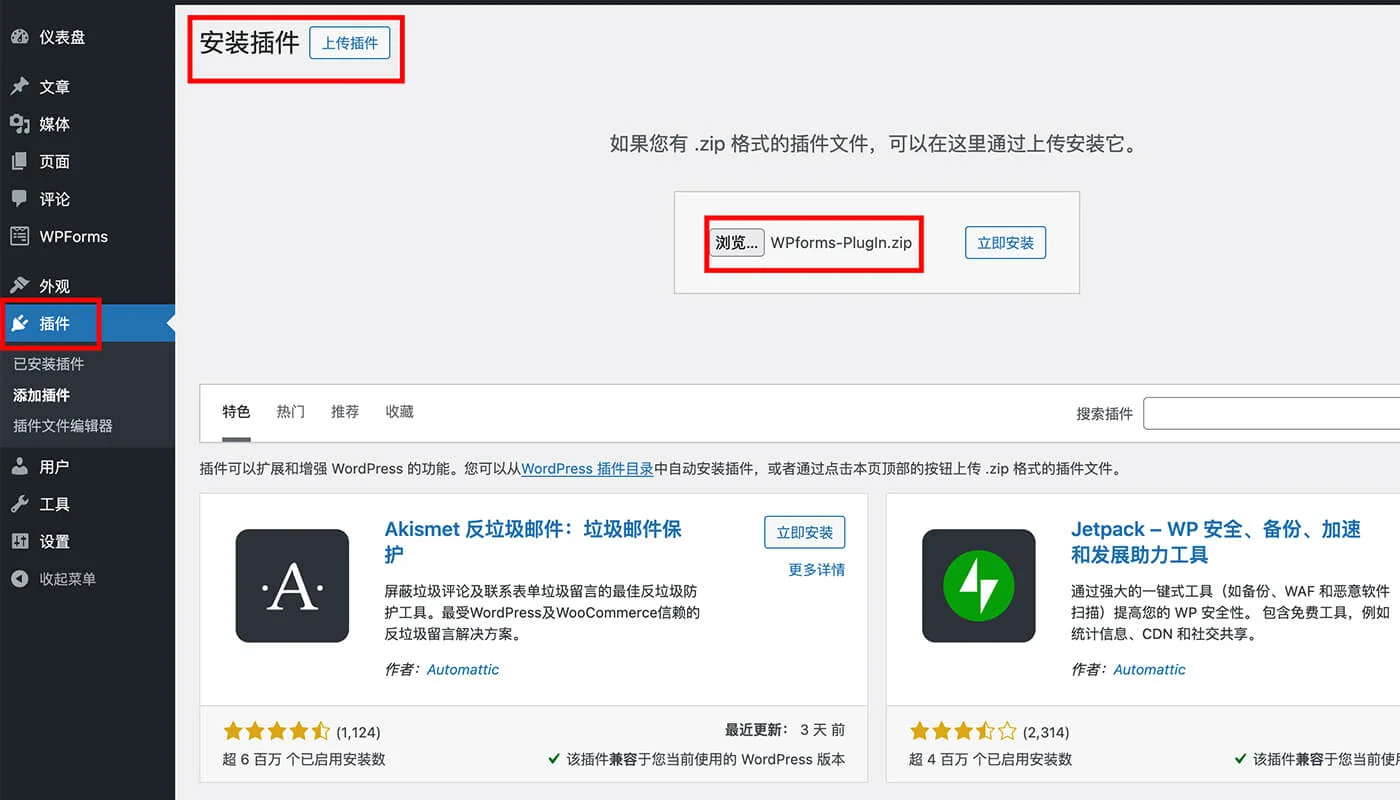Open the WordPress 插件目录 link
The height and width of the screenshot is (800, 1400).
(587, 468)
